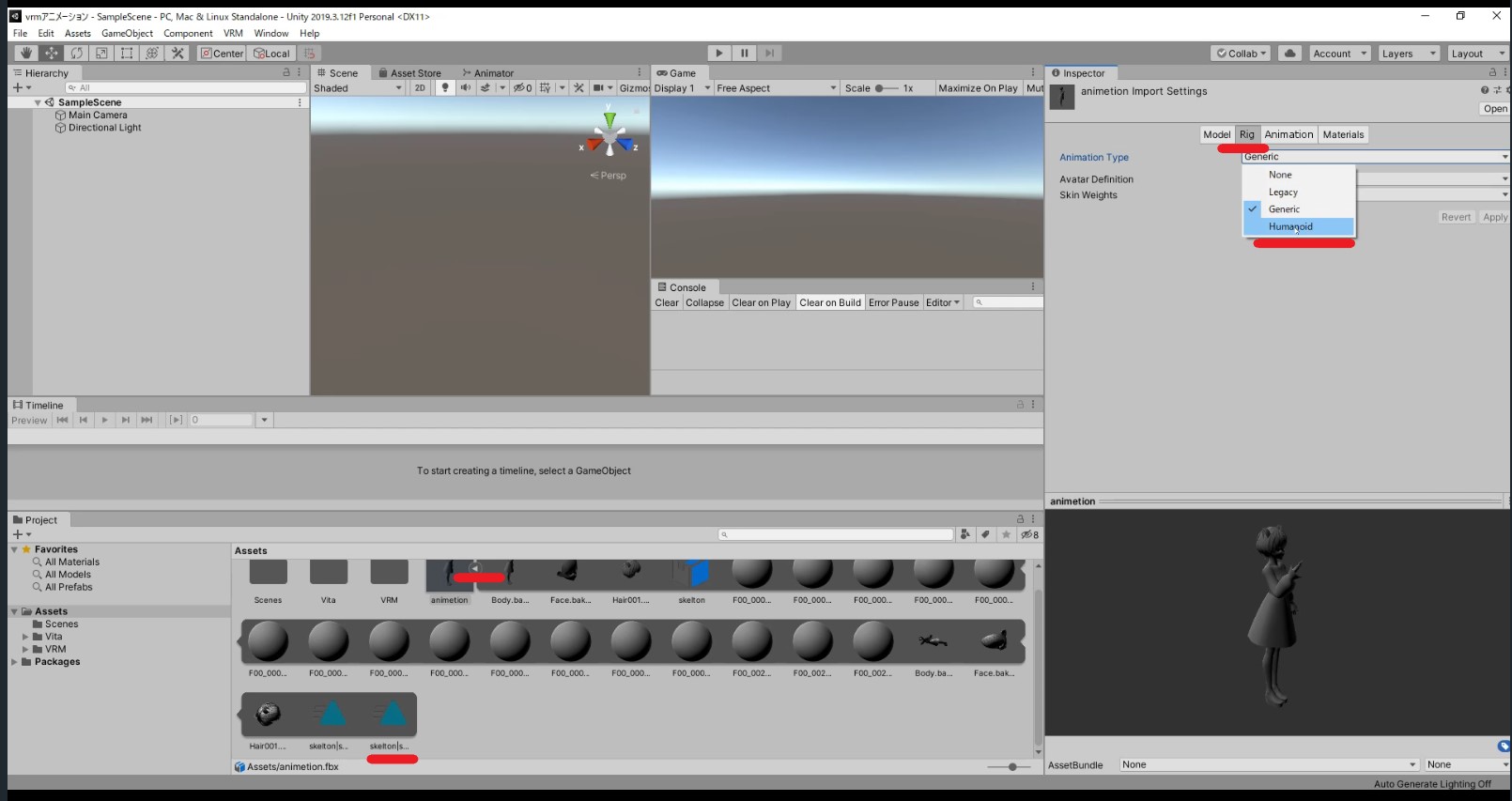
Task: Click Error Pause in Console
Action: [x=893, y=302]
